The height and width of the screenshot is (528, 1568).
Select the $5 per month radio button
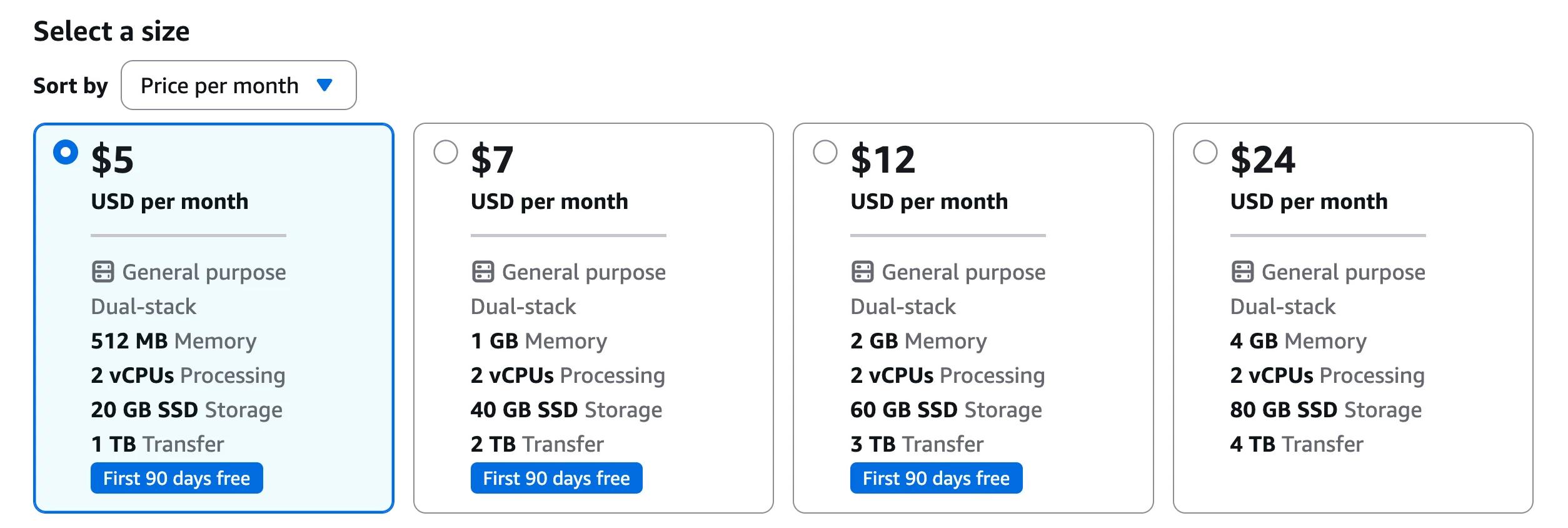coord(66,152)
